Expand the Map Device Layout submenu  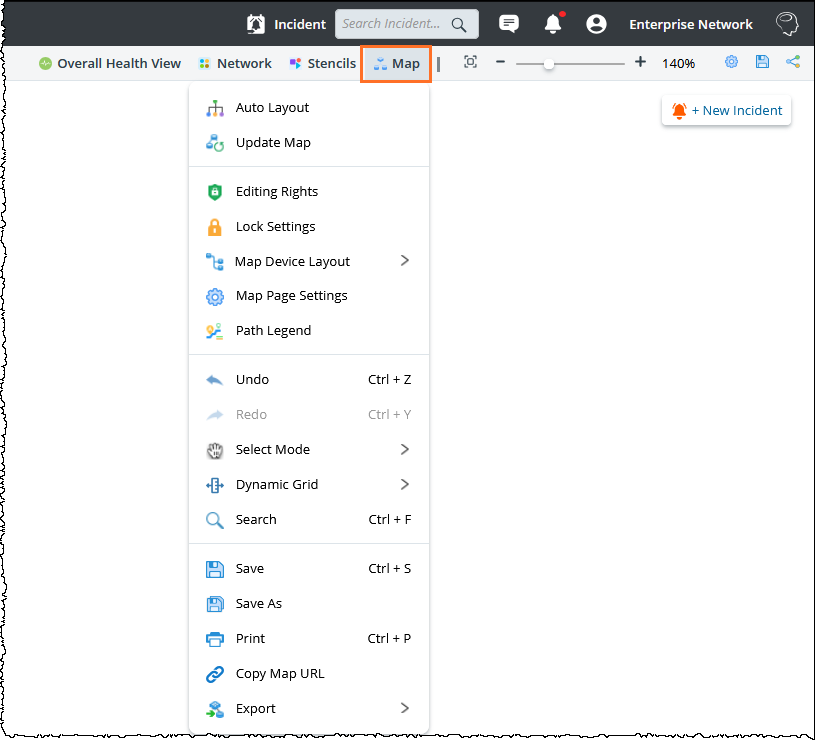coord(404,261)
